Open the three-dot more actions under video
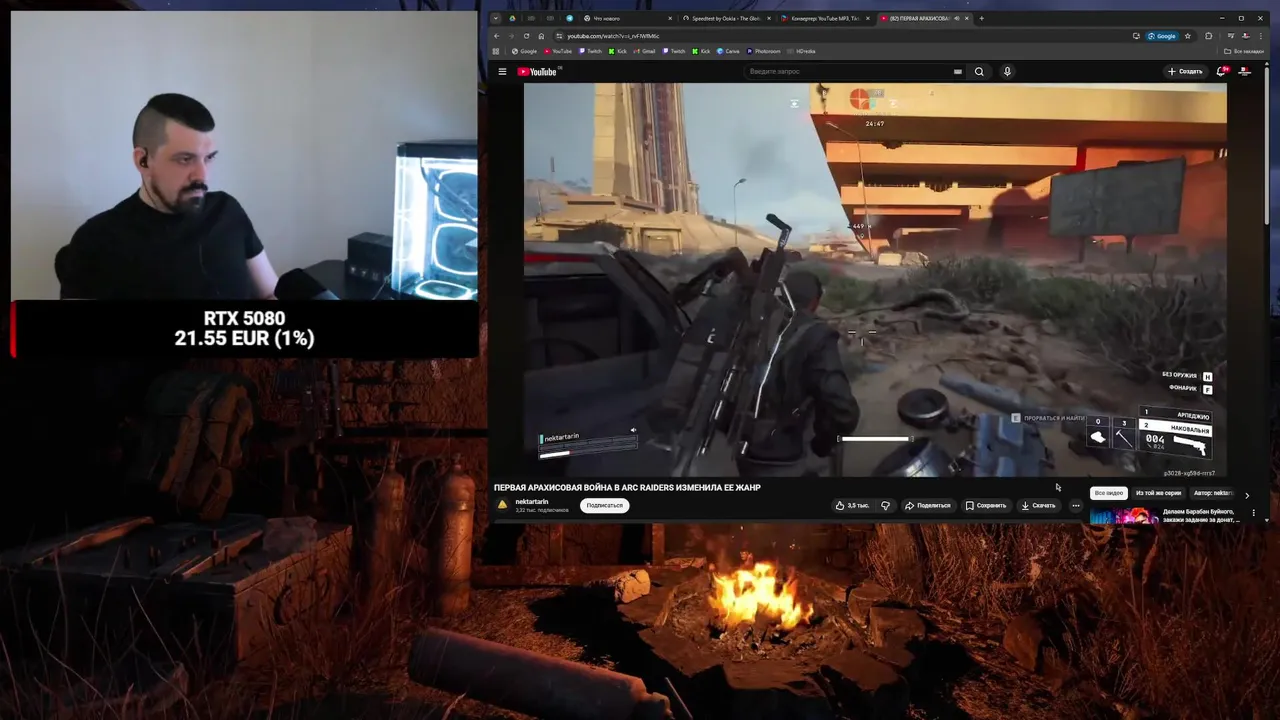 click(1075, 505)
